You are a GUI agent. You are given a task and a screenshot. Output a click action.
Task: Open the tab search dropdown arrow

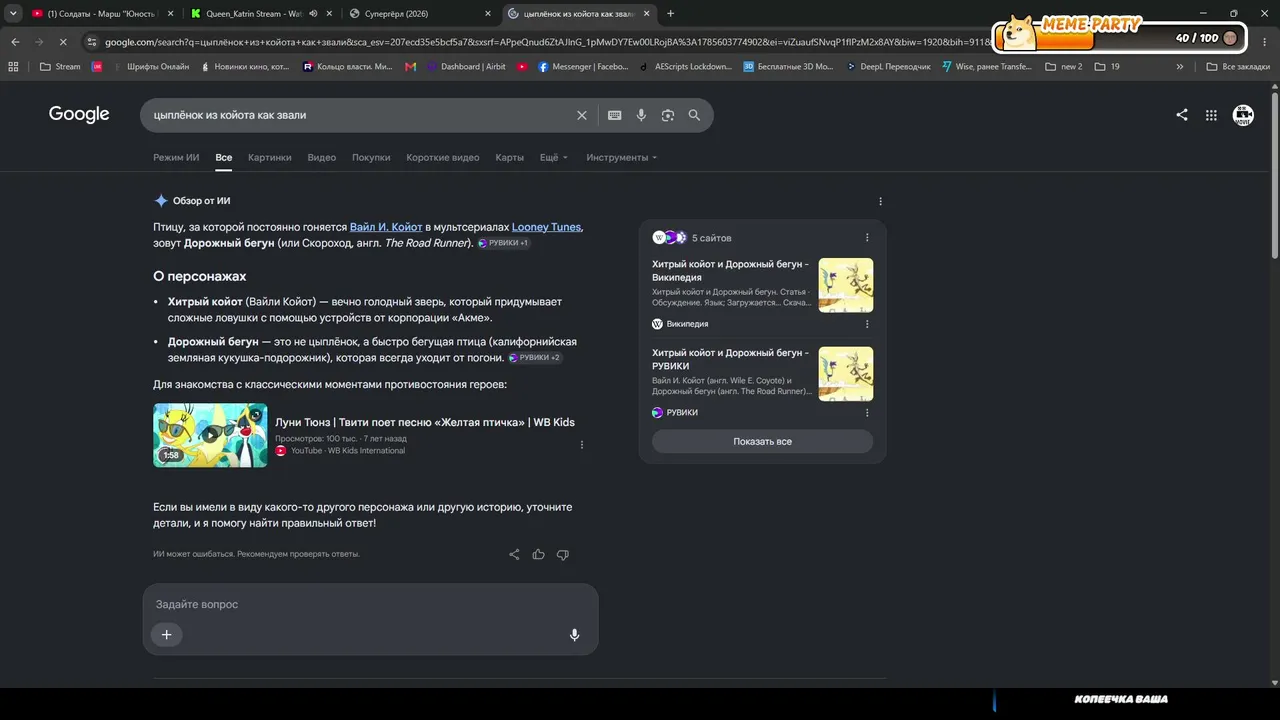coord(13,14)
